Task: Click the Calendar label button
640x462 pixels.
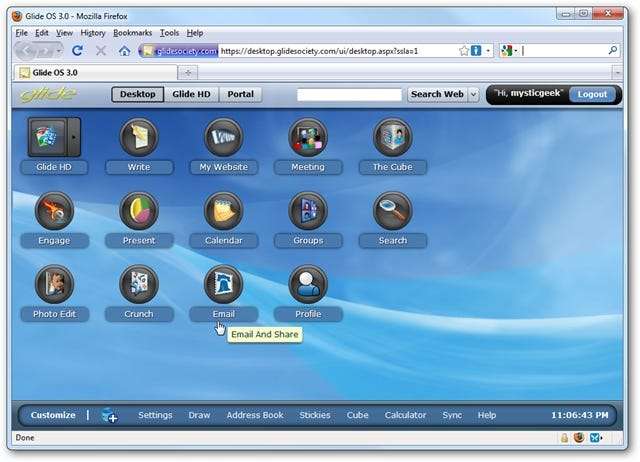Action: (x=224, y=241)
